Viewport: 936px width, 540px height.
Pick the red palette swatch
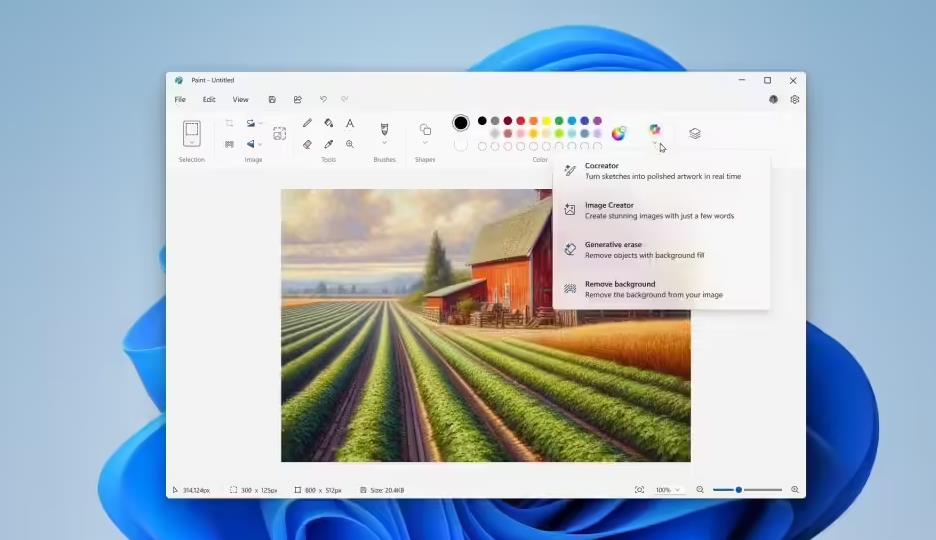coord(521,121)
